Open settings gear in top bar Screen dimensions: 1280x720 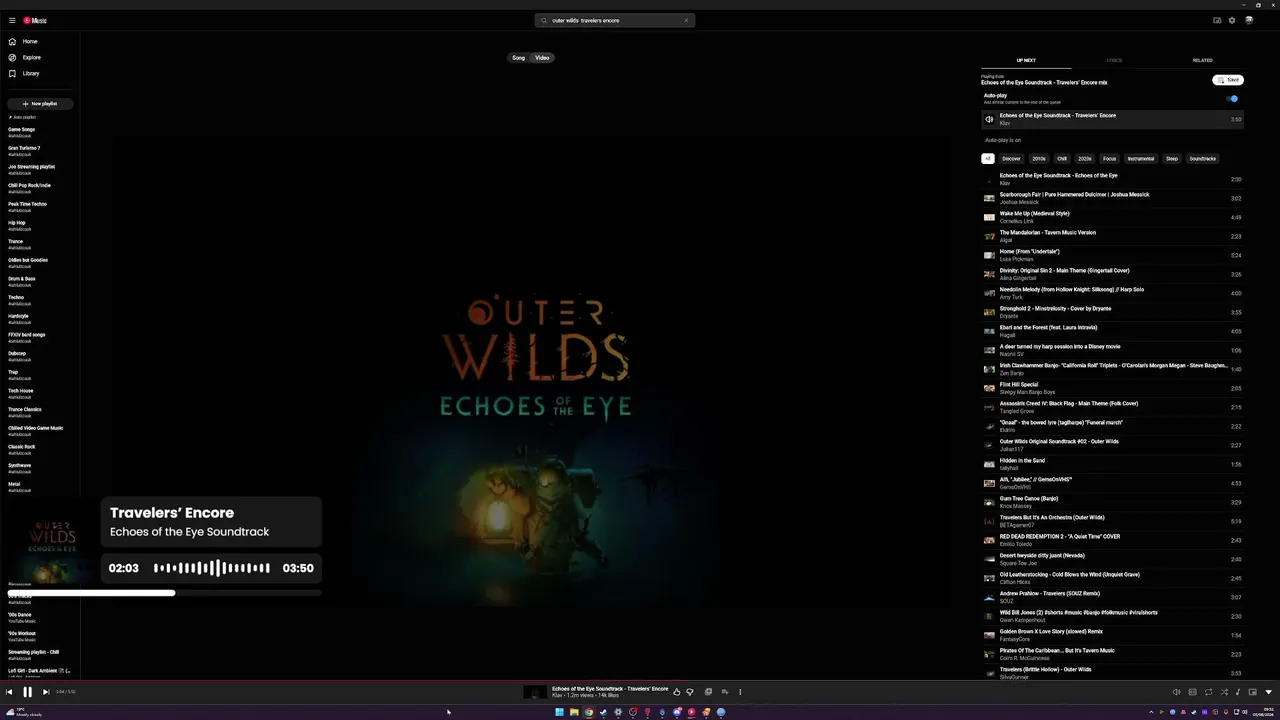point(1232,20)
